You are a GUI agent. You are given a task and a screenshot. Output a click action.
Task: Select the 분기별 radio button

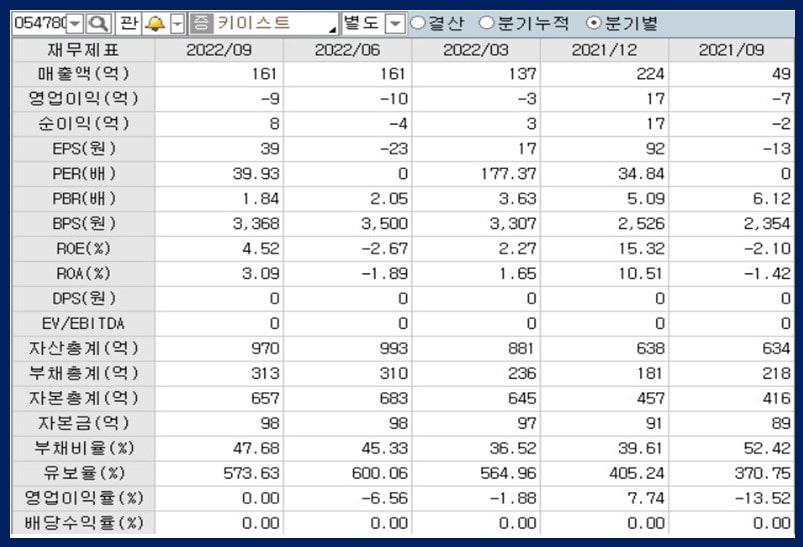click(594, 23)
